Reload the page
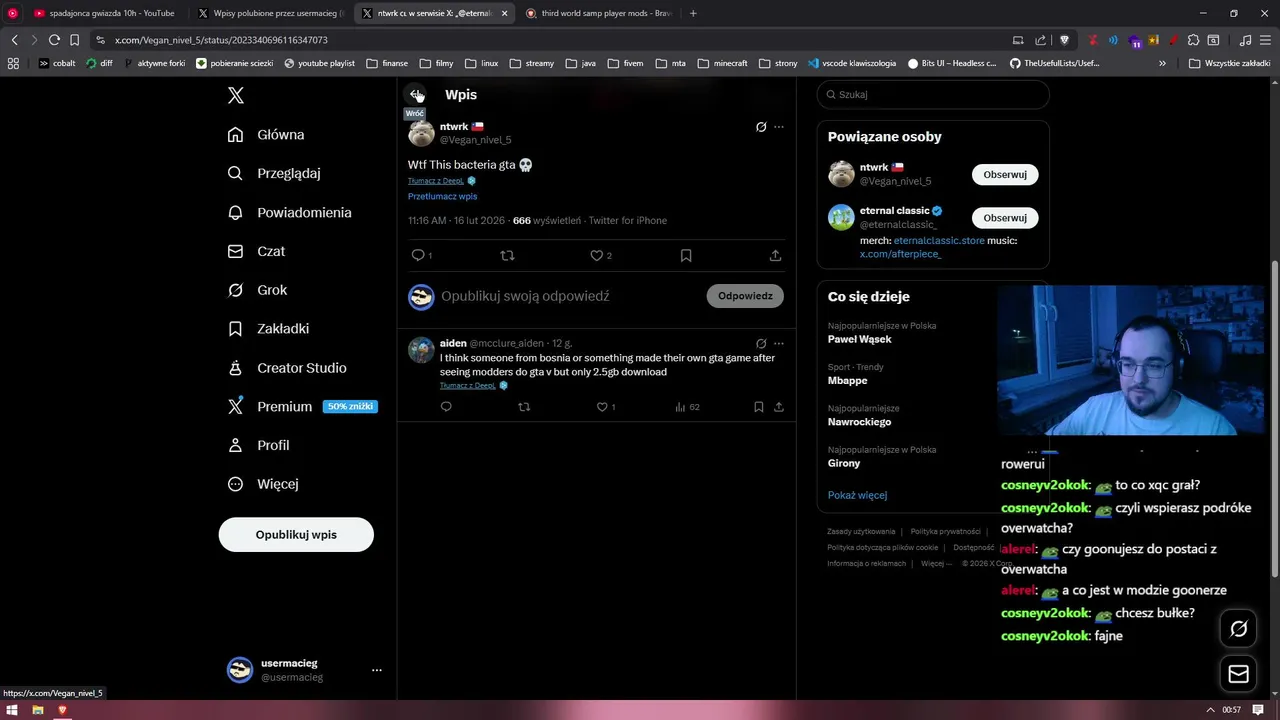The height and width of the screenshot is (720, 1280). [54, 40]
